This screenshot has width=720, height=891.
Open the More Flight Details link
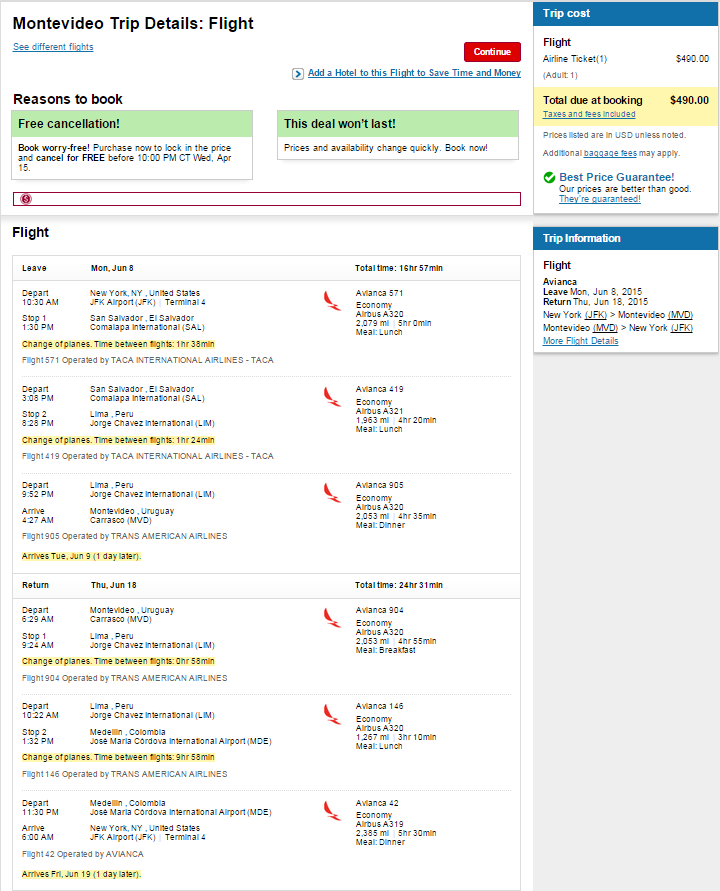coord(580,341)
